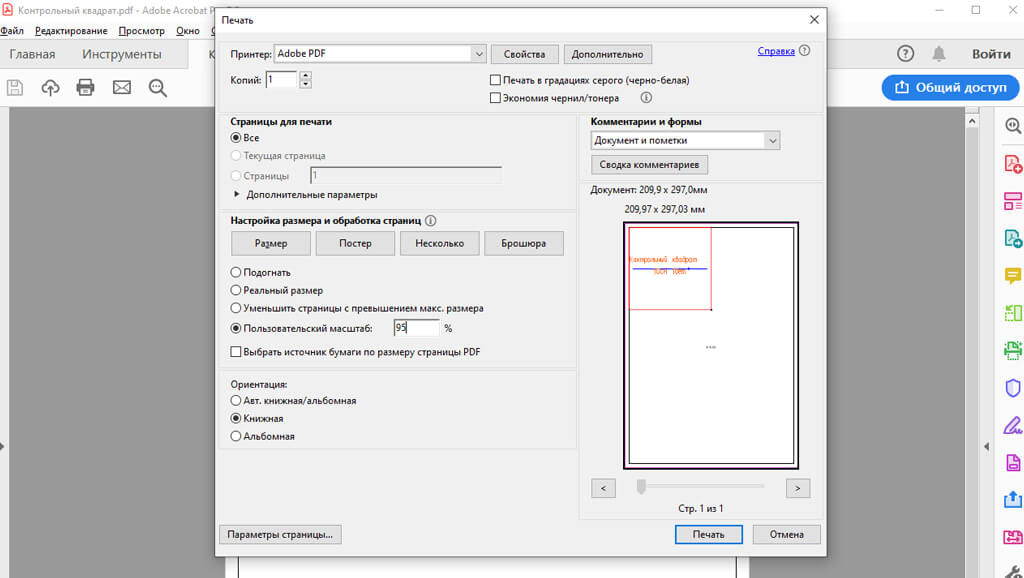The height and width of the screenshot is (578, 1024).
Task: Select the Альбомная orientation radio button
Action: click(236, 436)
